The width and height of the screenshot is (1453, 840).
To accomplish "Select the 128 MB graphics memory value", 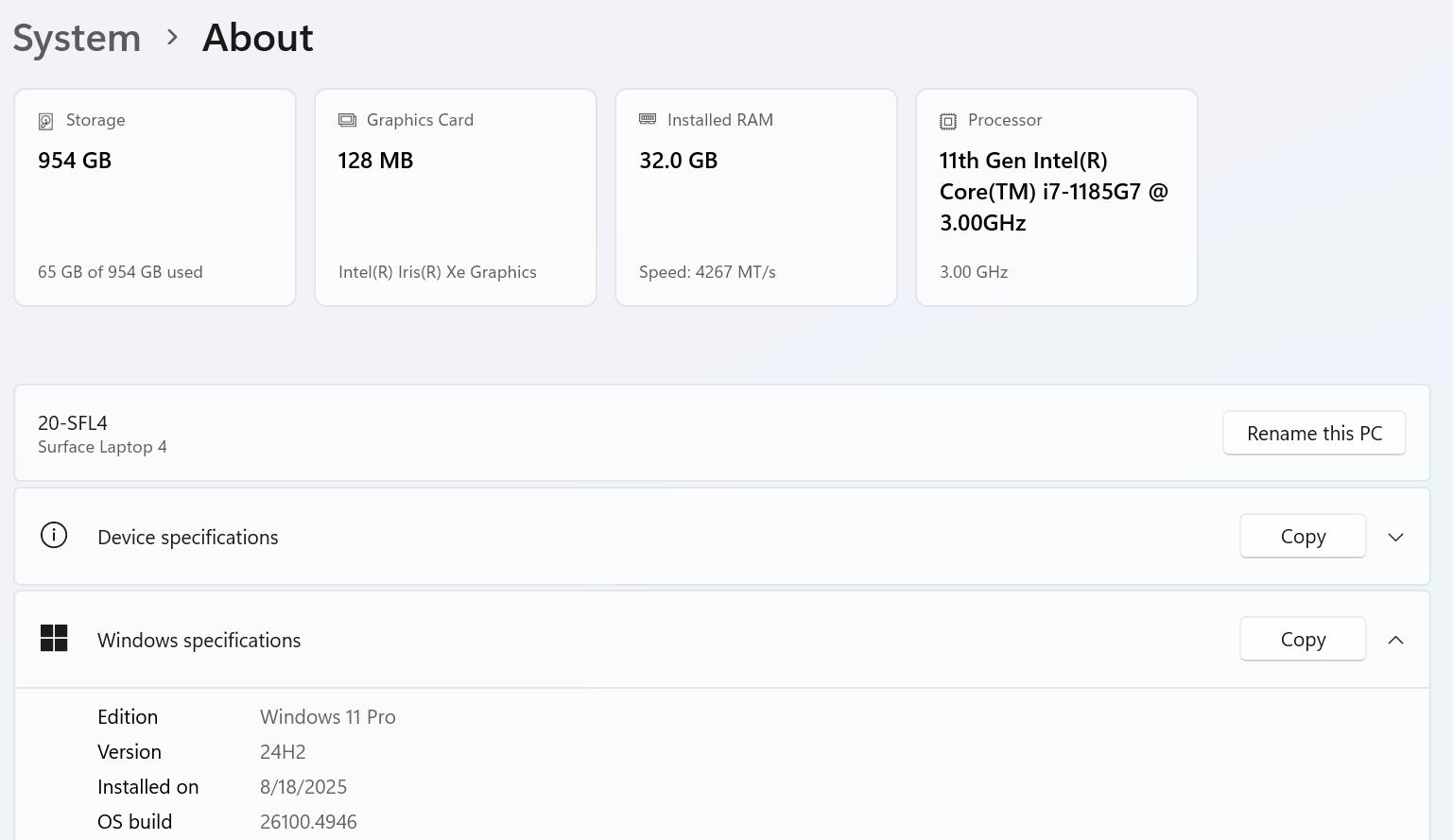I will (x=375, y=161).
